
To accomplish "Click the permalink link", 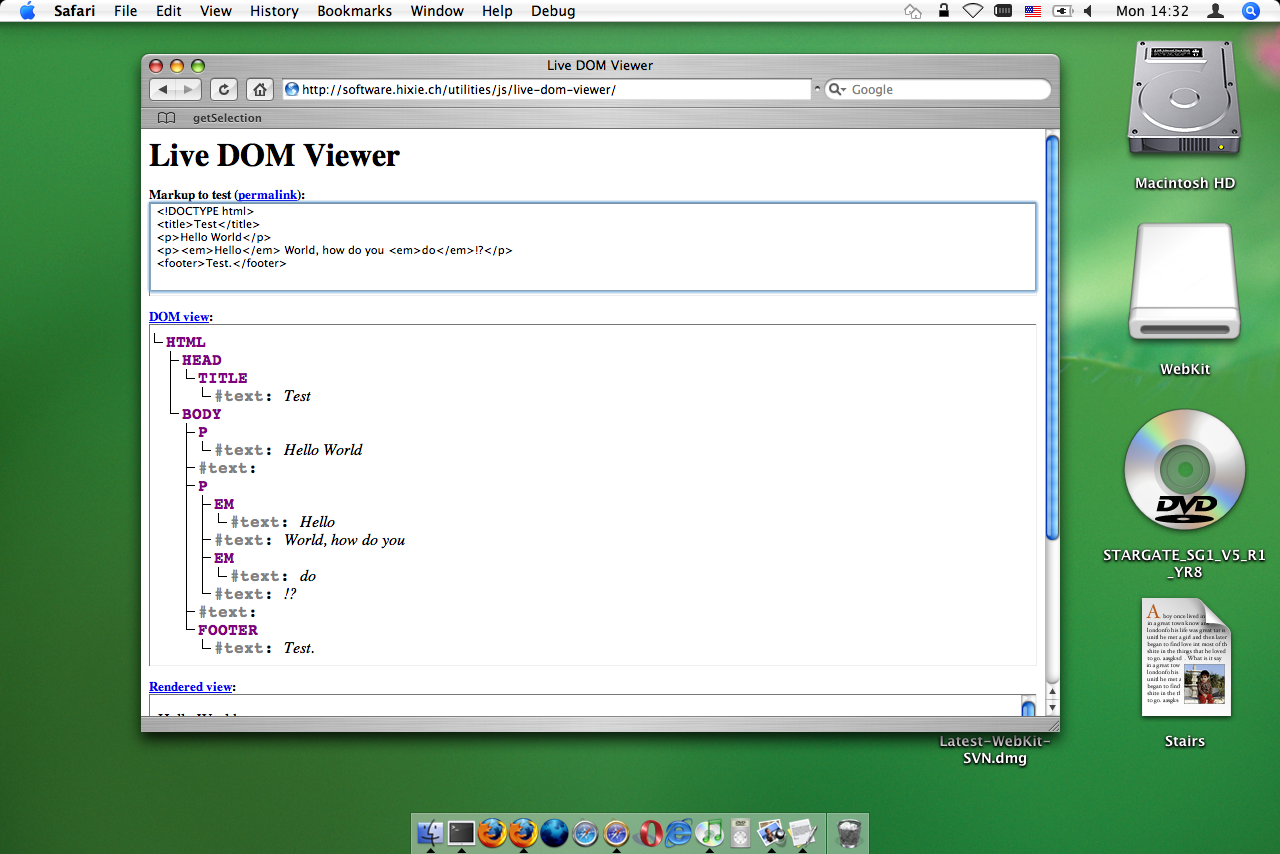I will (x=267, y=195).
